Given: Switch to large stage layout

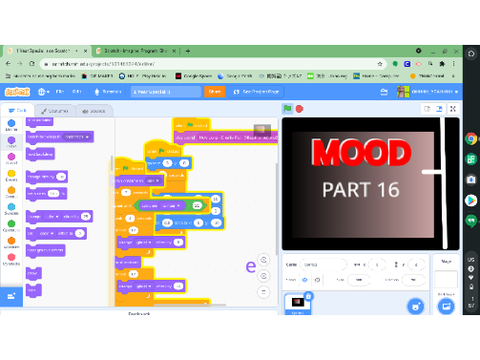Looking at the screenshot, I should pos(439,109).
